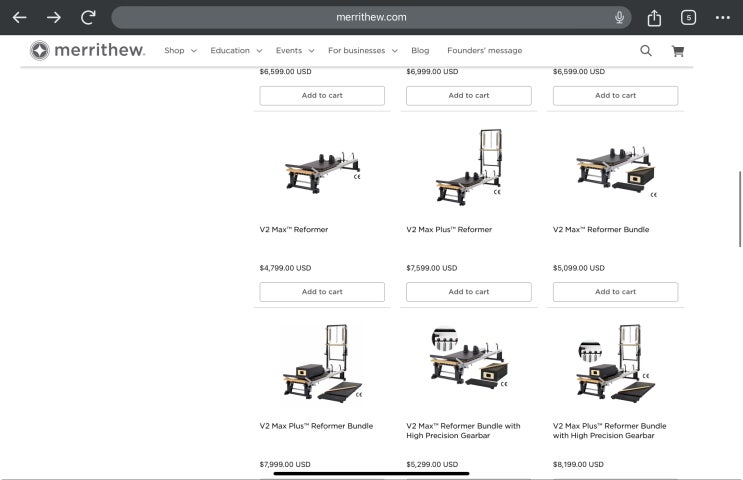This screenshot has height=480, width=743.
Task: Reload the page with the refresh icon
Action: tap(88, 18)
